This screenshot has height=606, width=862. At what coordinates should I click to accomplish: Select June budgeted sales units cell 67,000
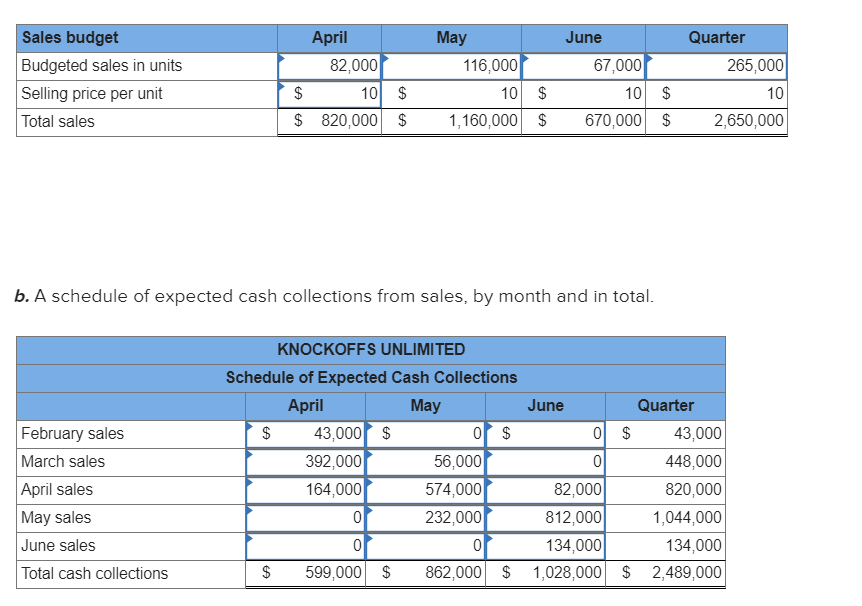pos(583,66)
